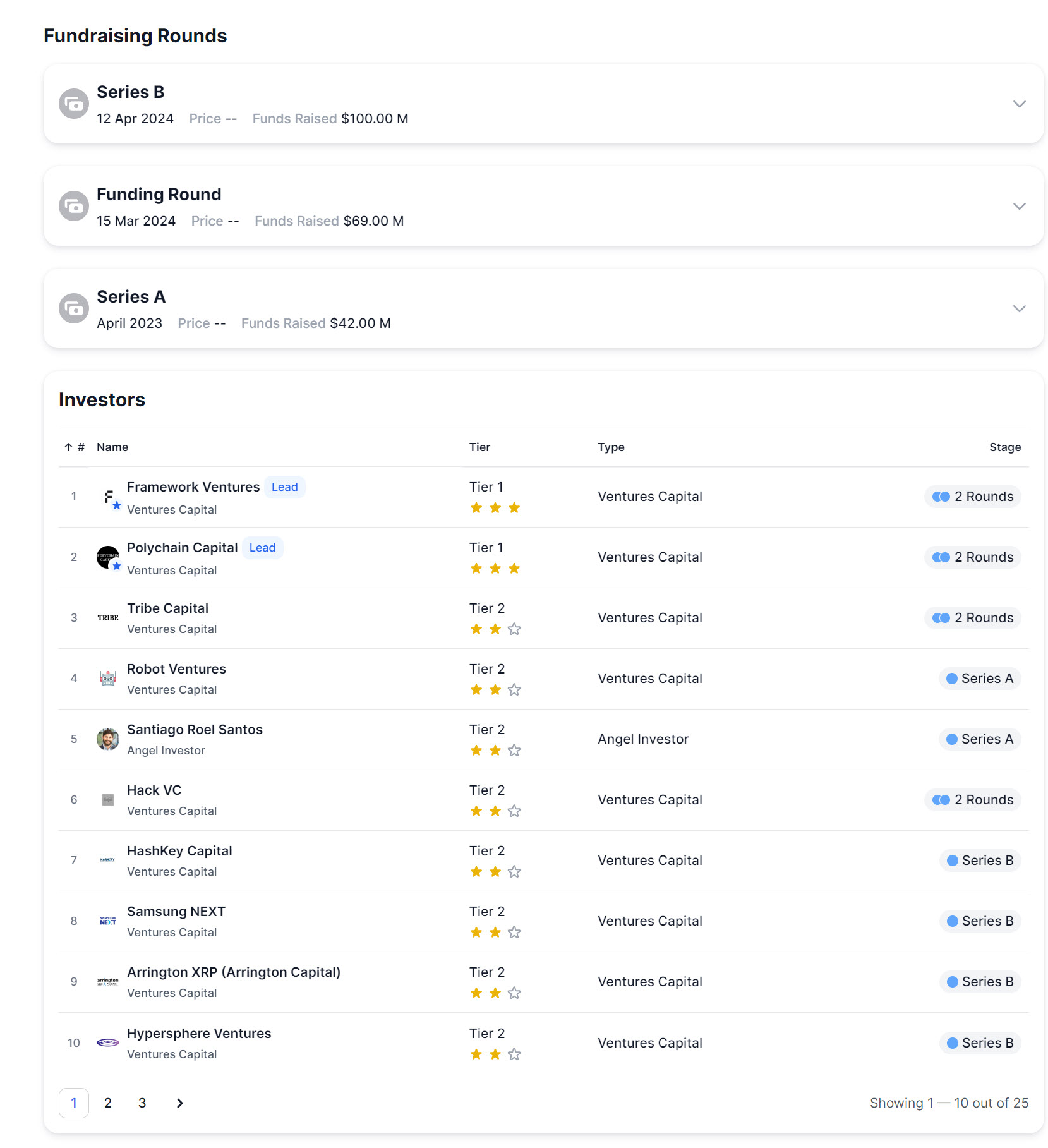Viewport: 1048px width, 1148px height.
Task: Click the Funding Round wallet icon
Action: pos(74,206)
